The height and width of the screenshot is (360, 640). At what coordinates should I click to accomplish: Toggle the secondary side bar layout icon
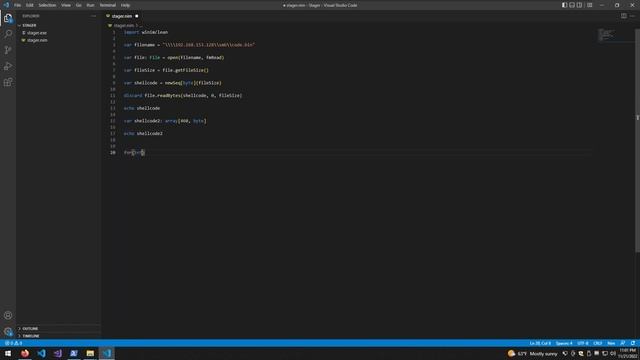pos(580,5)
